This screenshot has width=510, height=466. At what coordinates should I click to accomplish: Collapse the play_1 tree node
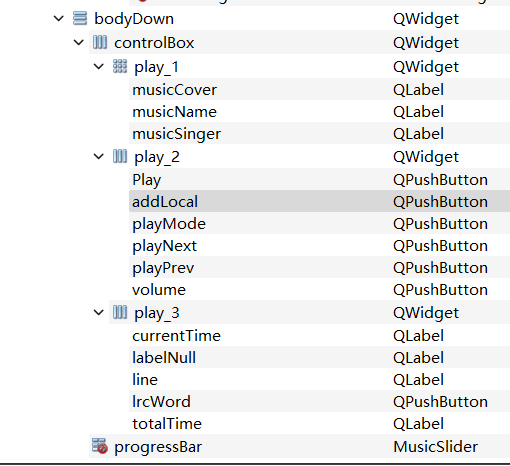click(99, 66)
